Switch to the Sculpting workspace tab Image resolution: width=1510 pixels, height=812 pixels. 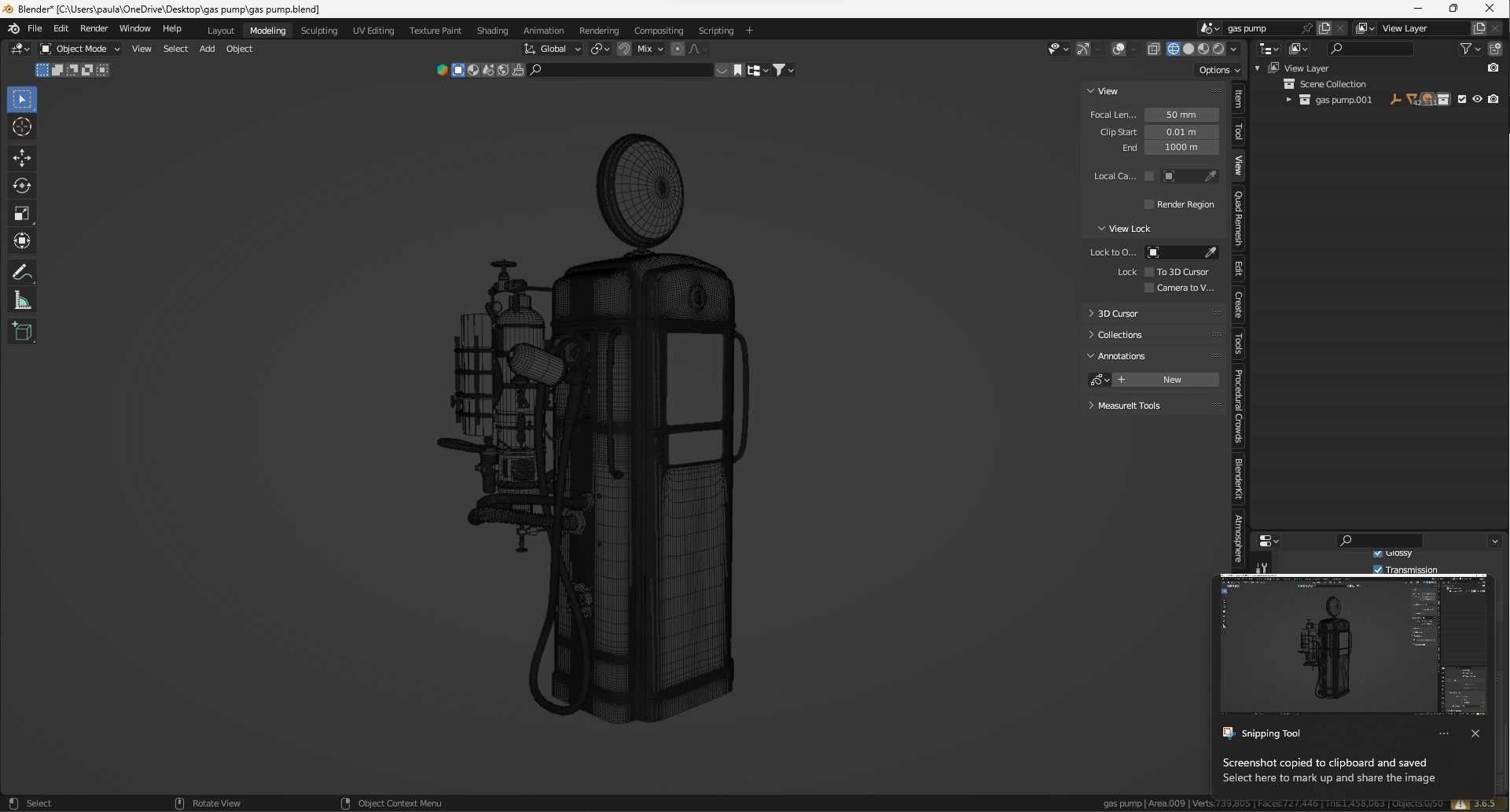319,31
